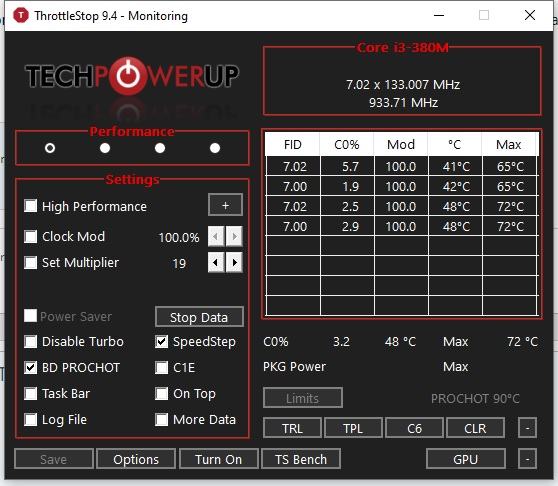558x486 pixels.
Task: Open the plus button beside High Performance
Action: 225,205
